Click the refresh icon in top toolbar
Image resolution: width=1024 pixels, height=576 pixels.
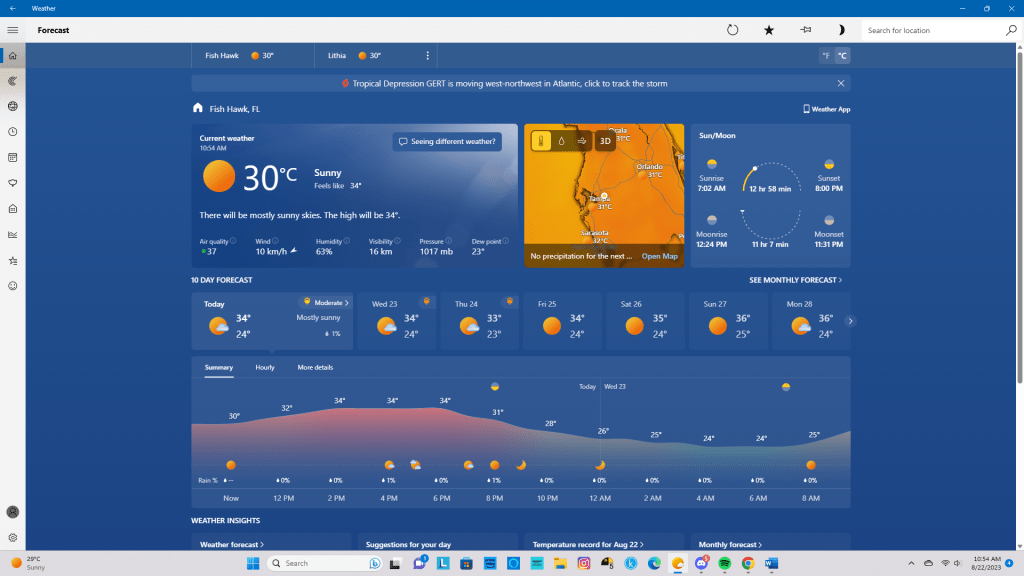point(732,30)
